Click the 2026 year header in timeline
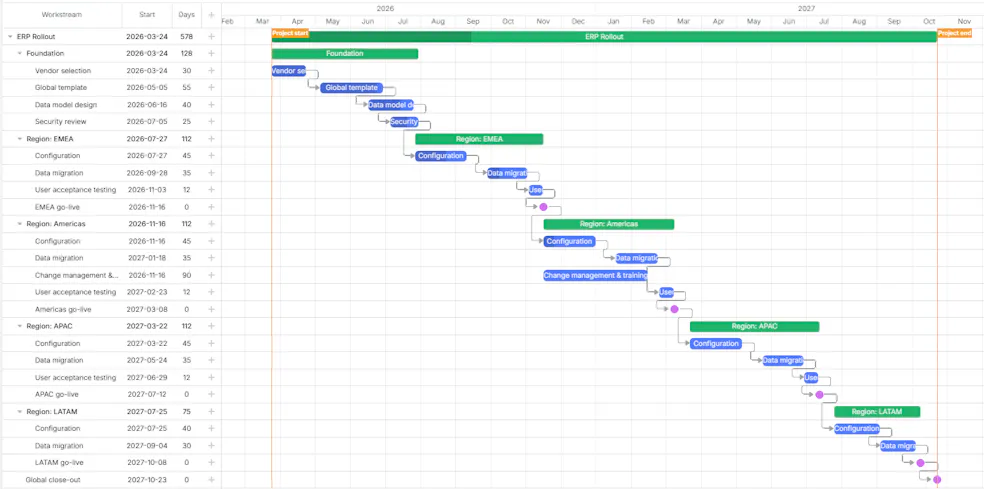The height and width of the screenshot is (489, 984). coord(385,8)
